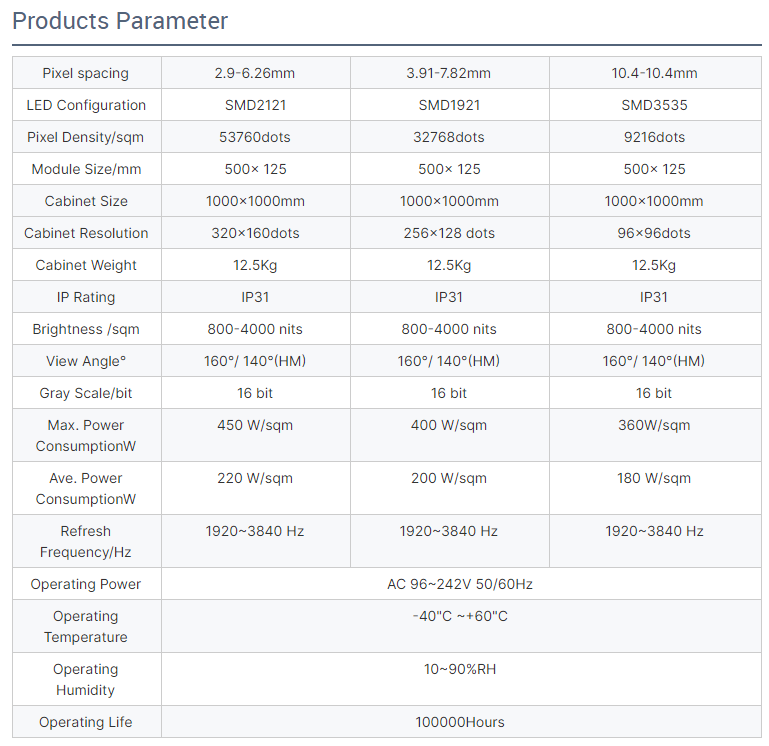Viewport: 769px width, 746px height.
Task: Select the Cabinet Resolution row label
Action: pos(86,233)
